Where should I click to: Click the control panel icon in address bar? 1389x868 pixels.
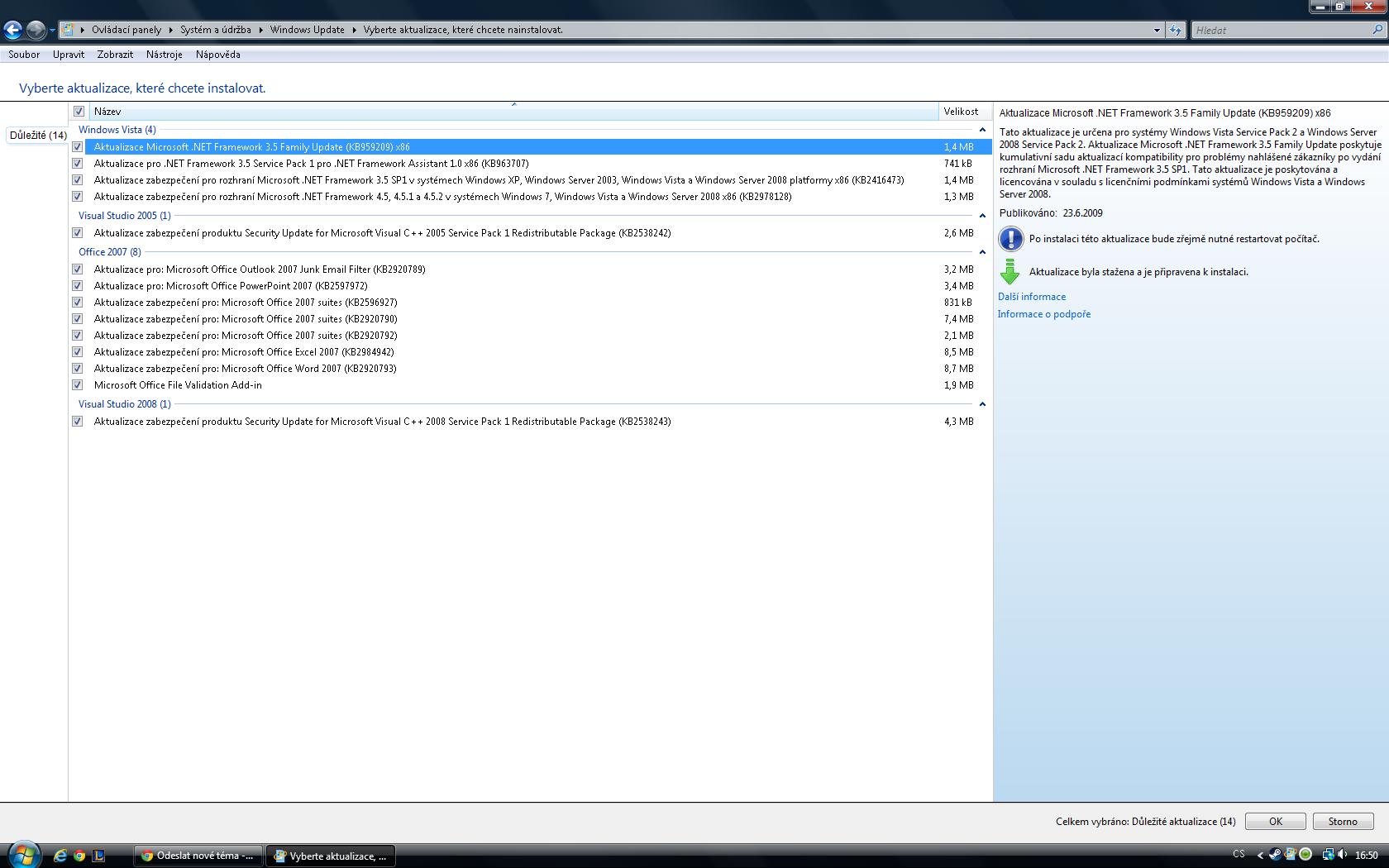69,30
